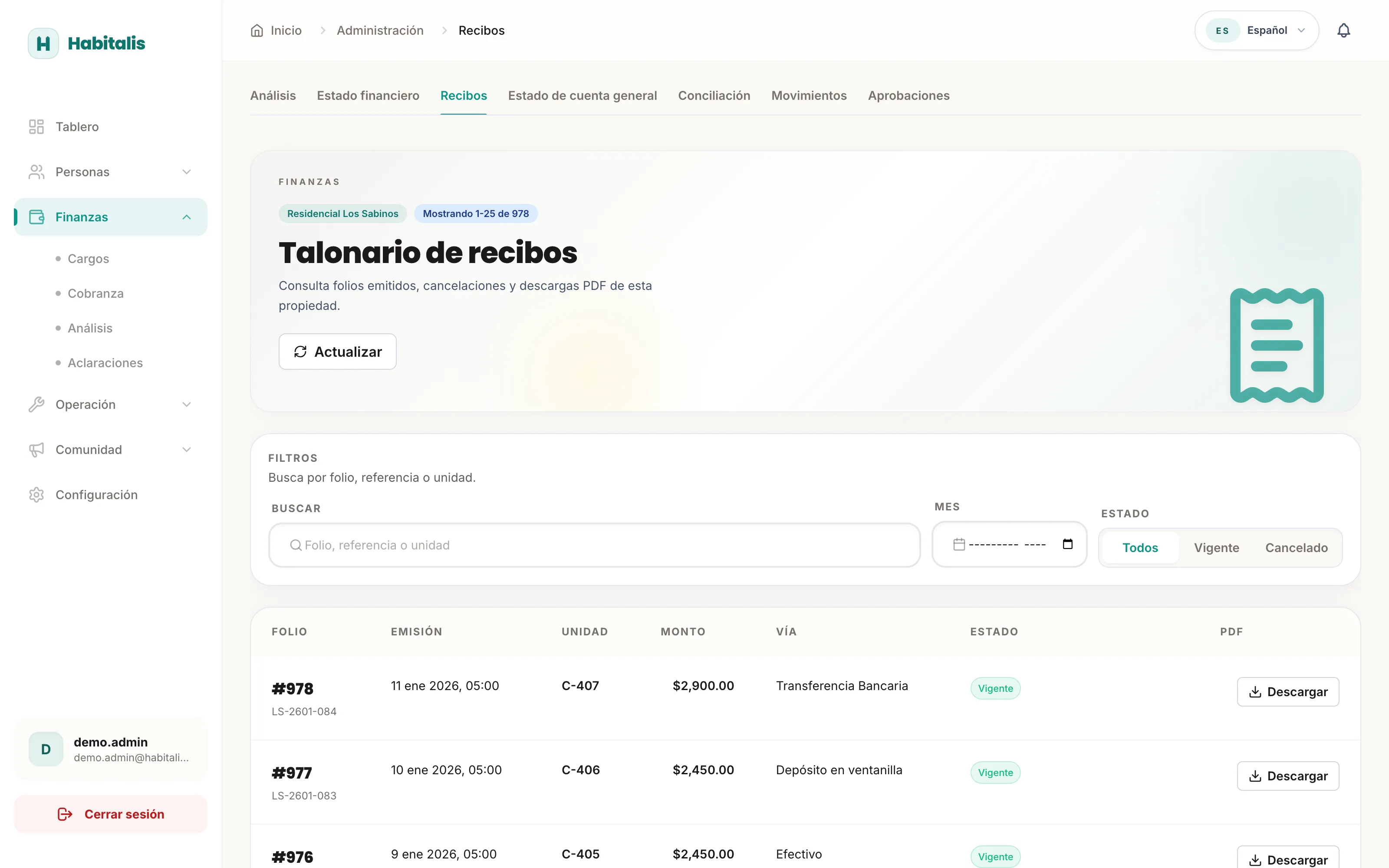Click the Habitalis H logo icon
The height and width of the screenshot is (868, 1389).
point(43,43)
